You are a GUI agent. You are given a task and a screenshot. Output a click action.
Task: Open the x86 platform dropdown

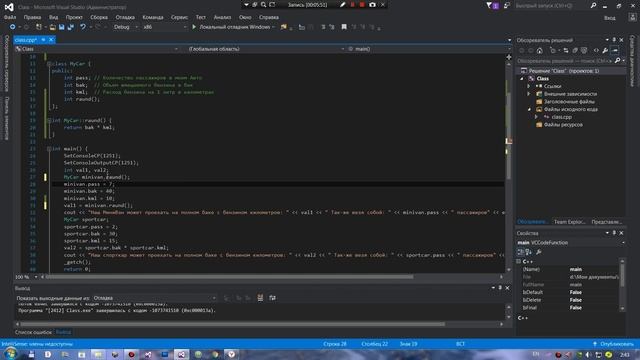click(164, 27)
